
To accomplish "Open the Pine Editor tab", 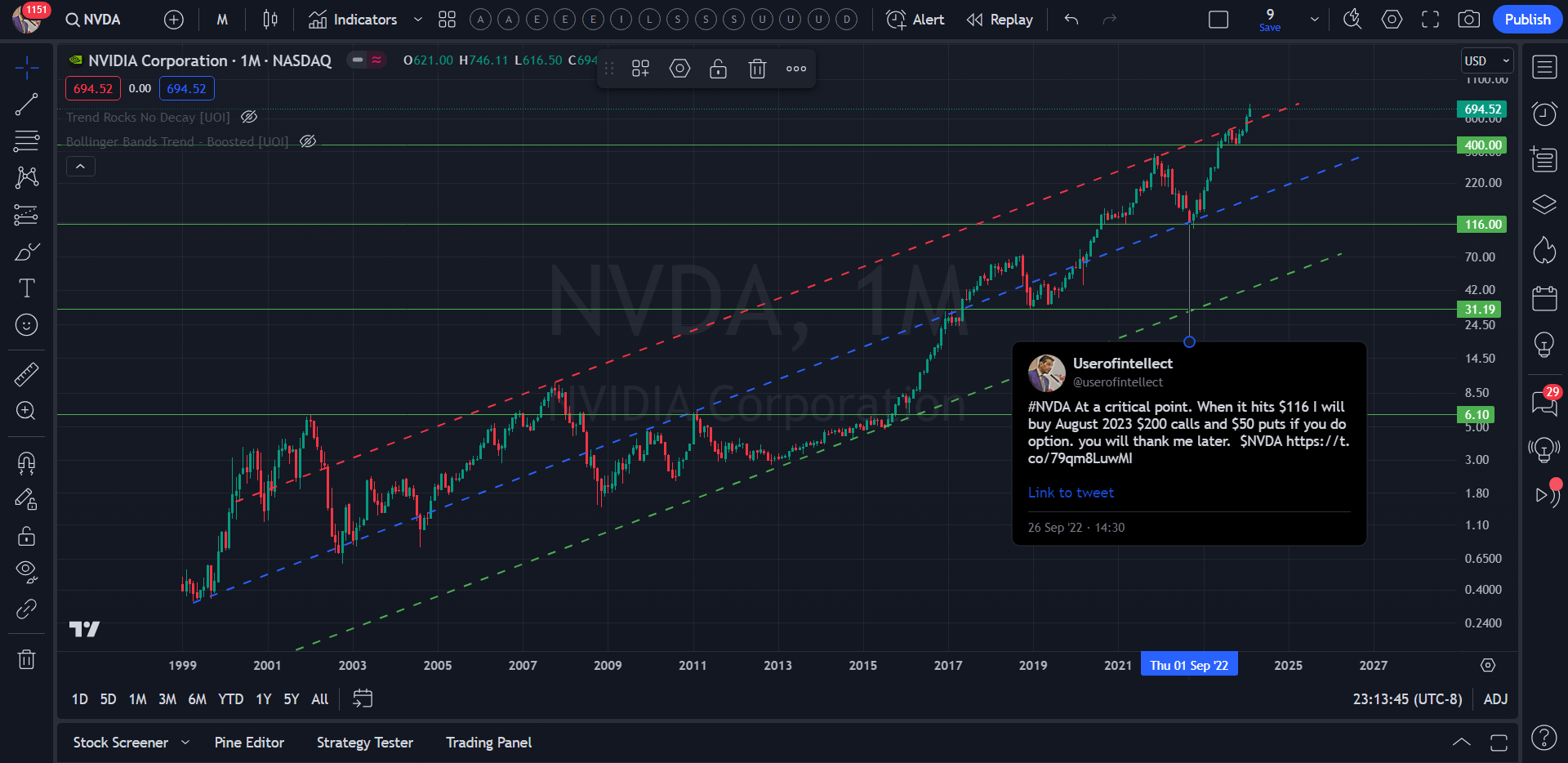I will coord(249,743).
